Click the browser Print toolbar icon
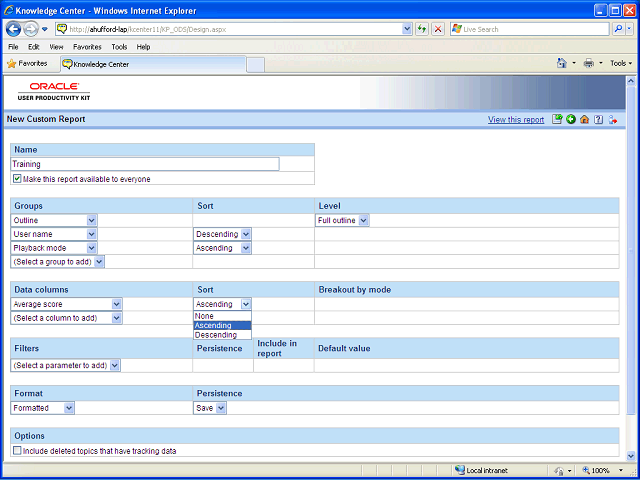This screenshot has height=480, width=640. coord(589,63)
